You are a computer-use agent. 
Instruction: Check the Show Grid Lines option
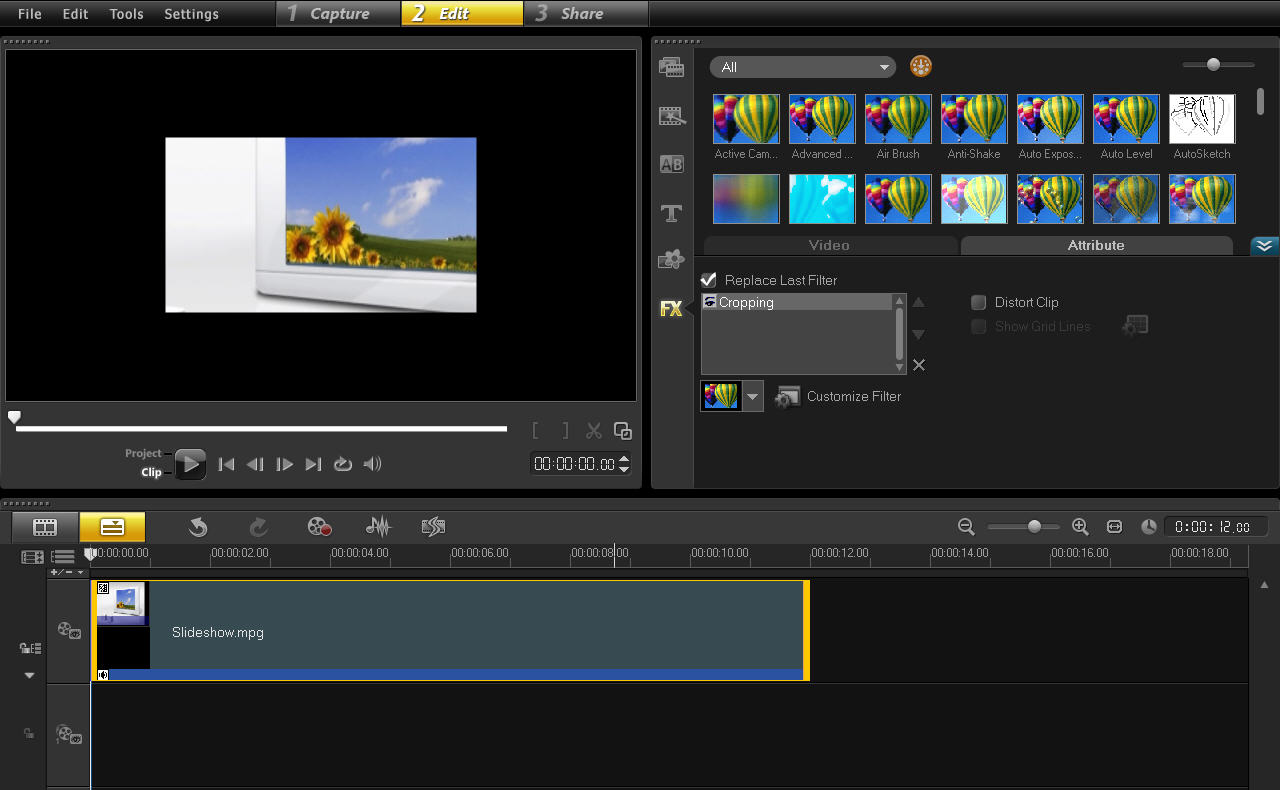pyautogui.click(x=978, y=326)
